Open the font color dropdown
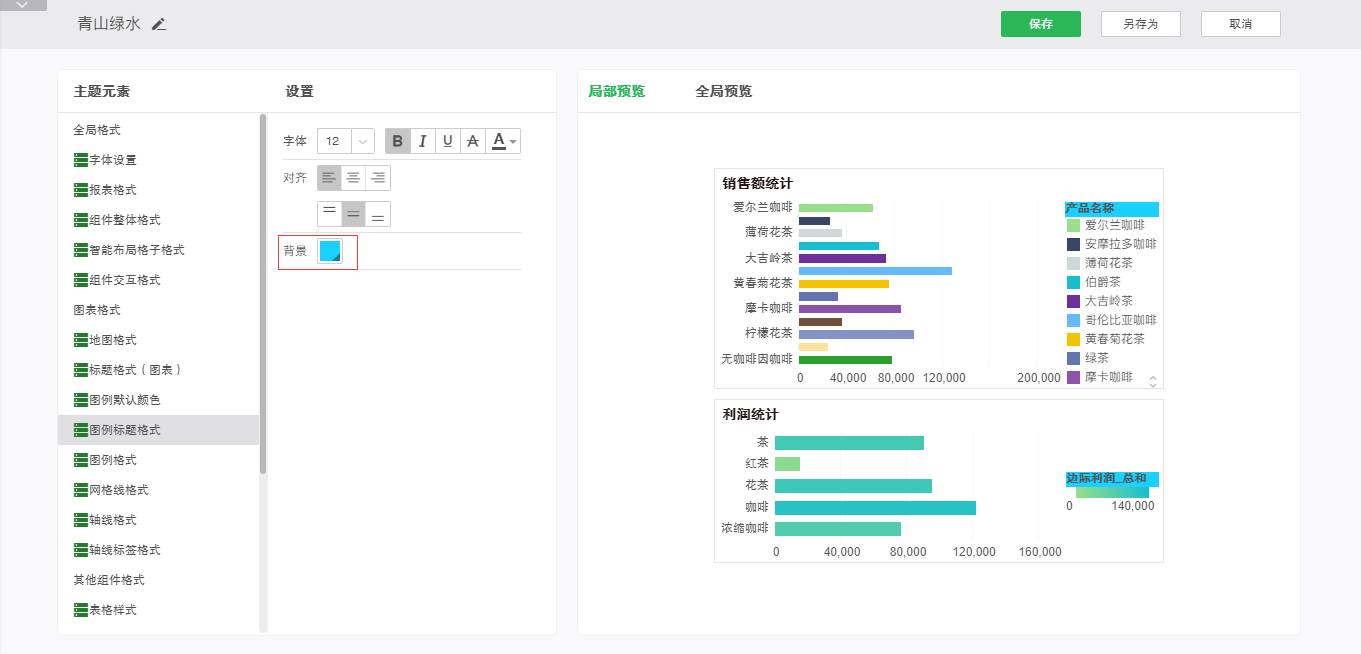 click(x=504, y=141)
